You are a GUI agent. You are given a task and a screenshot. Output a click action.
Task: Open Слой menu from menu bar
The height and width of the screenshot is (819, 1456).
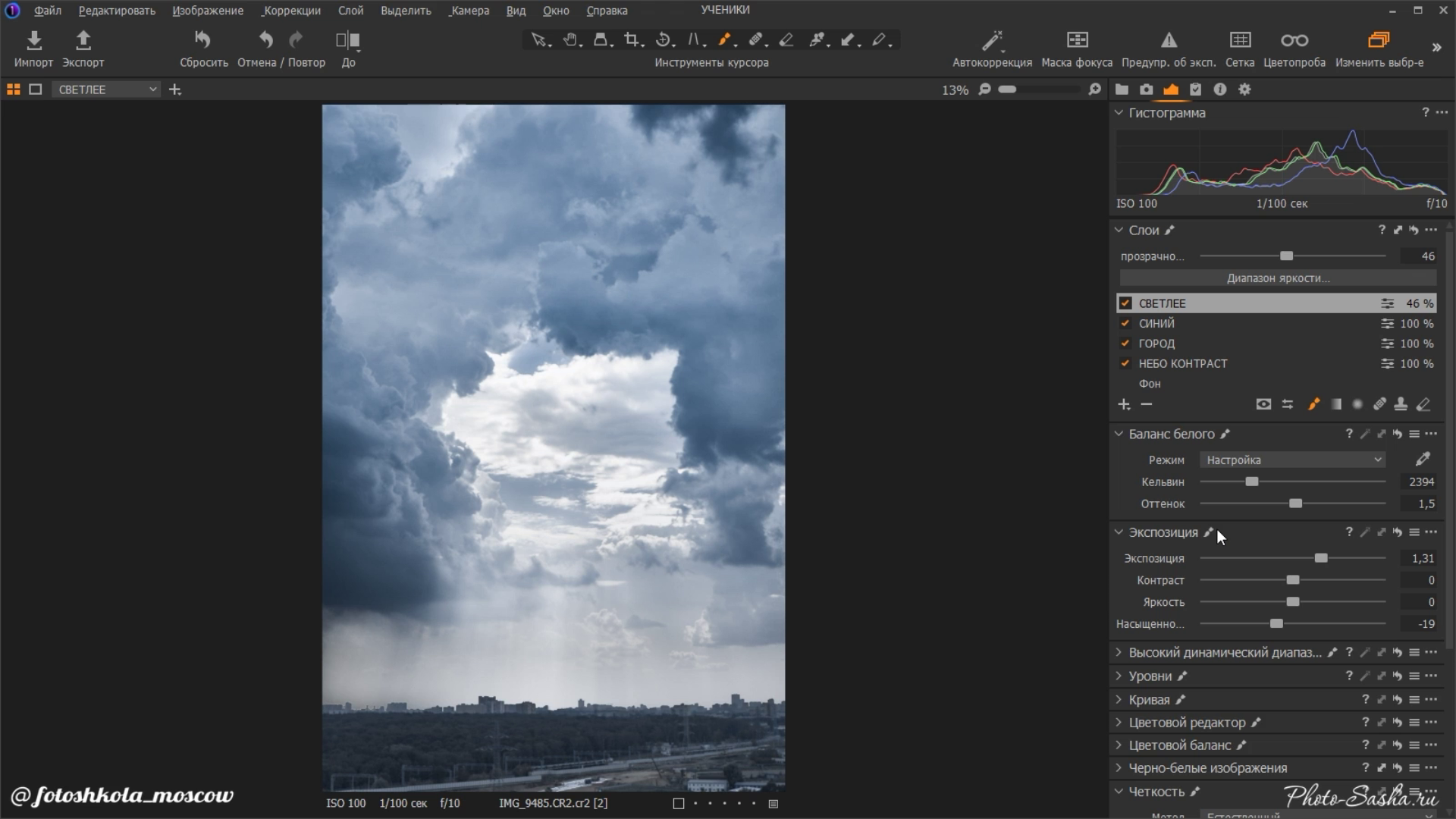(350, 10)
